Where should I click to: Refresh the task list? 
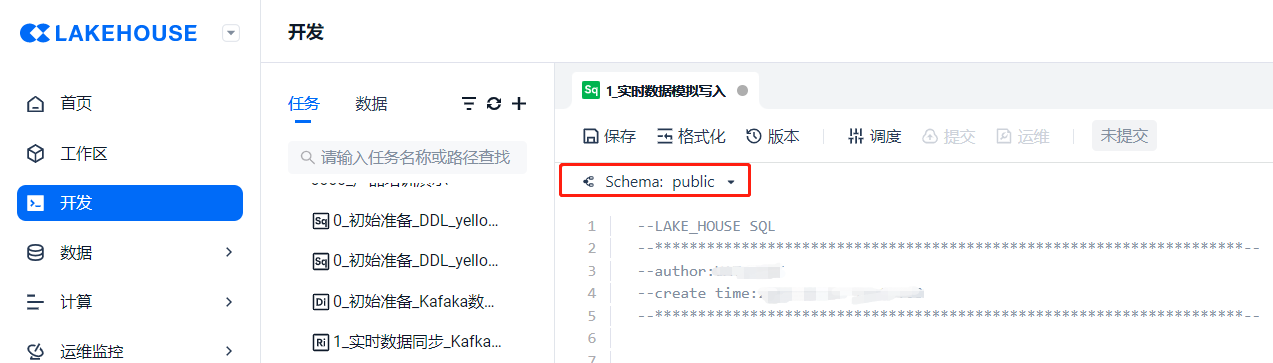coord(494,104)
